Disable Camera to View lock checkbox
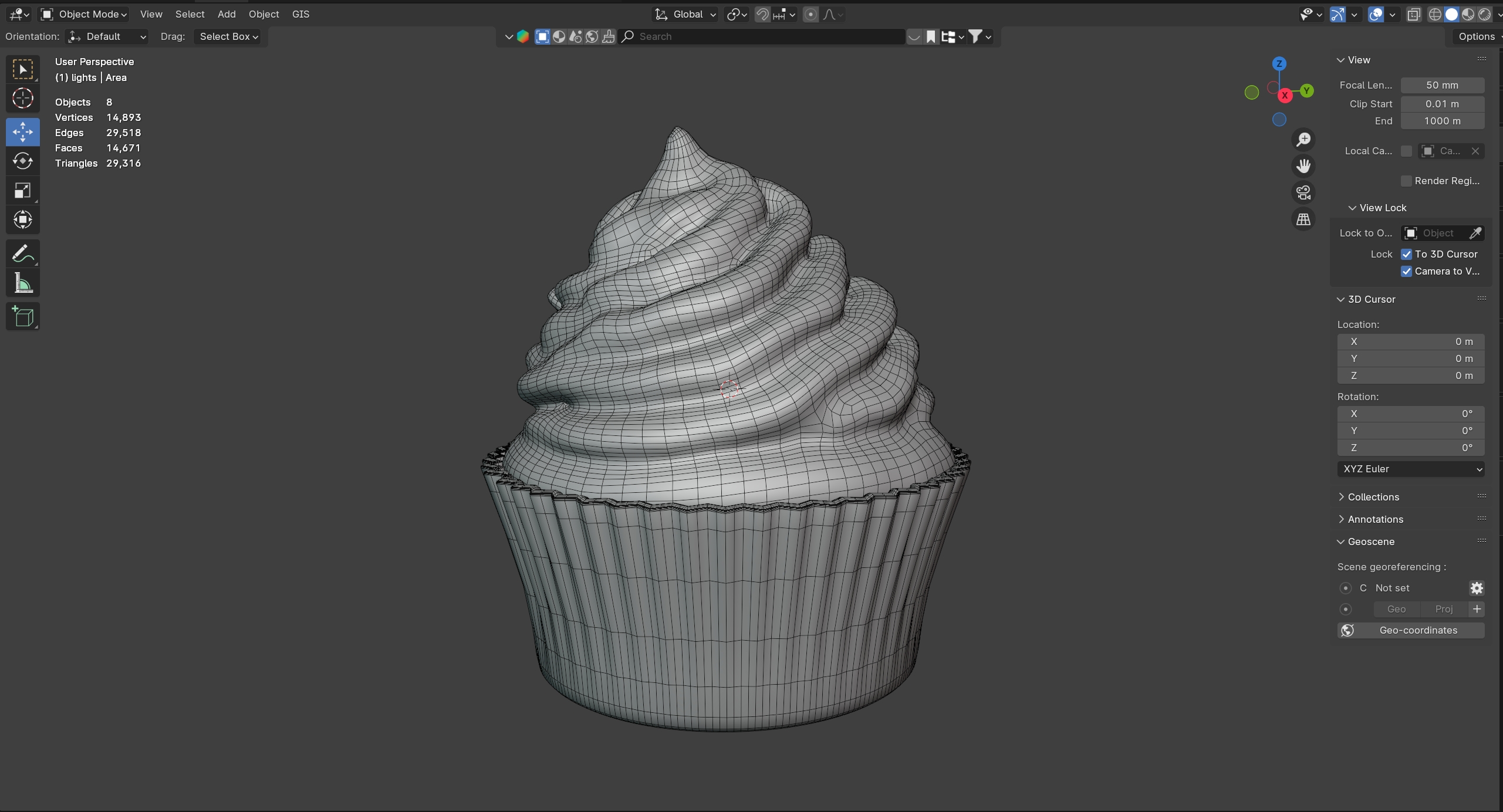Viewport: 1503px width, 812px height. (x=1406, y=271)
